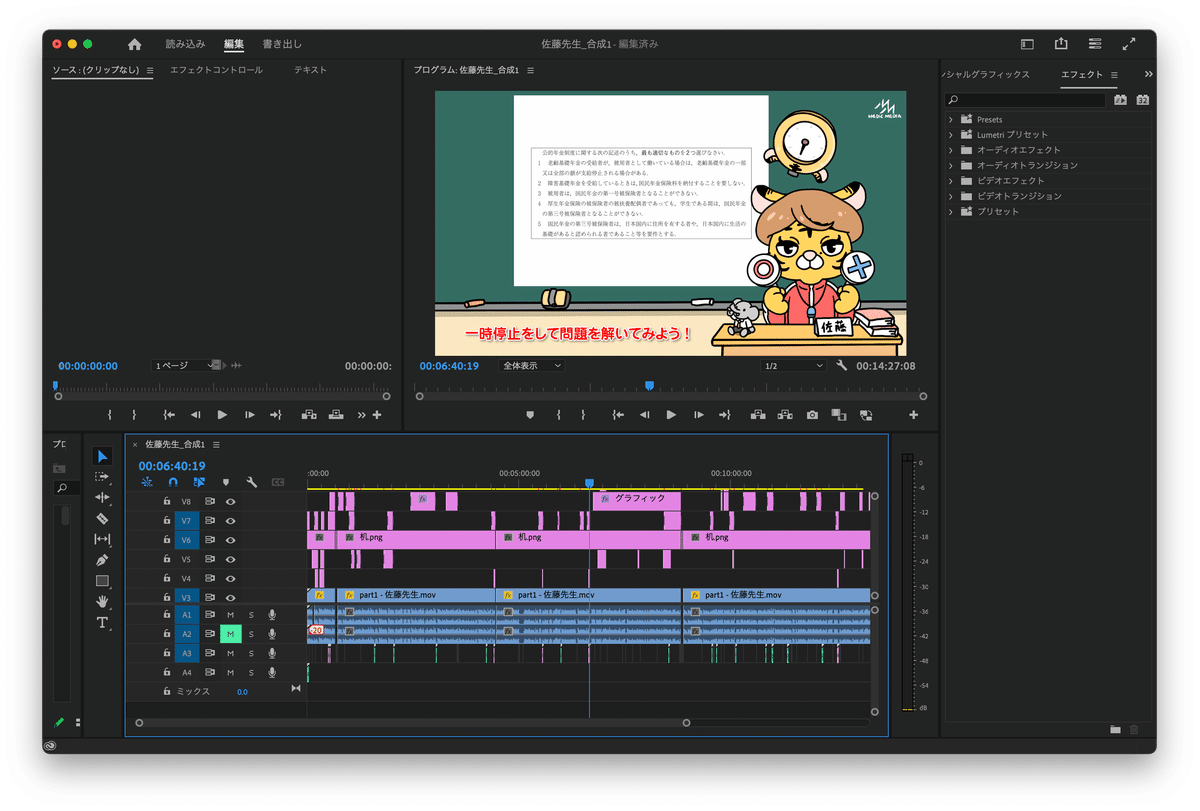Viewport: 1200px width, 811px height.
Task: Click Lift button in Program monitor
Action: (x=757, y=415)
